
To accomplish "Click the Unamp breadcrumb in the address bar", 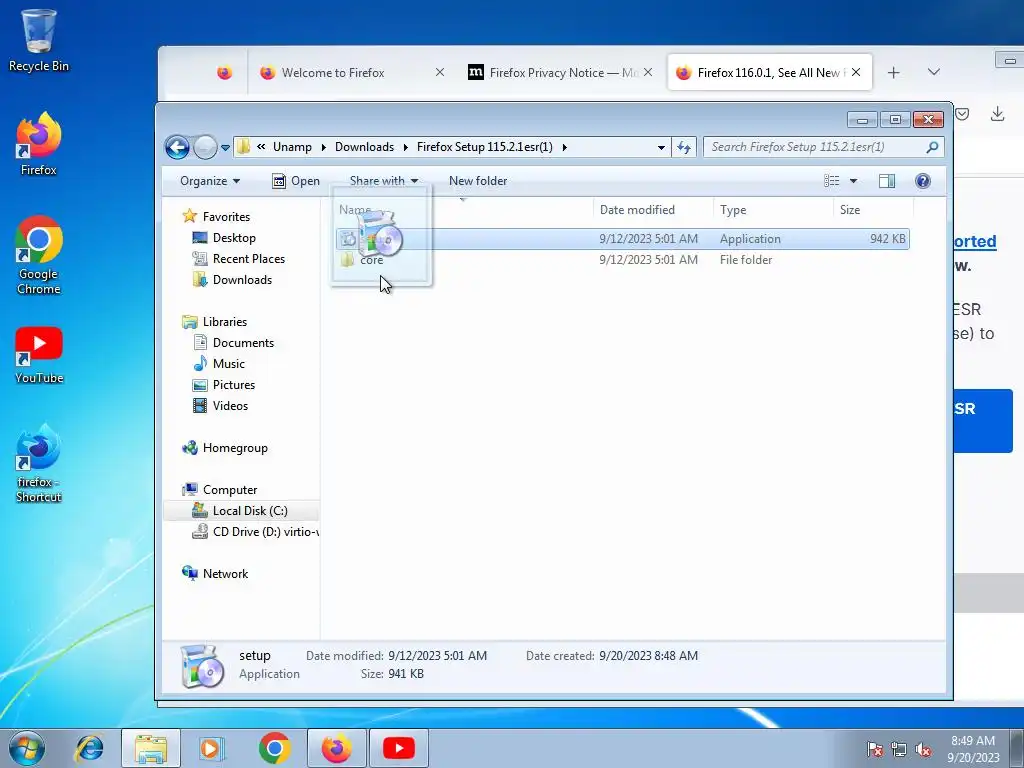I will pyautogui.click(x=292, y=147).
